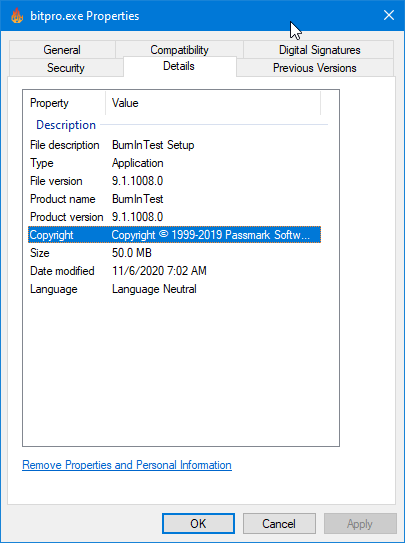Click the Value column header
Viewport: 405px width, 543px height.
tap(213, 103)
